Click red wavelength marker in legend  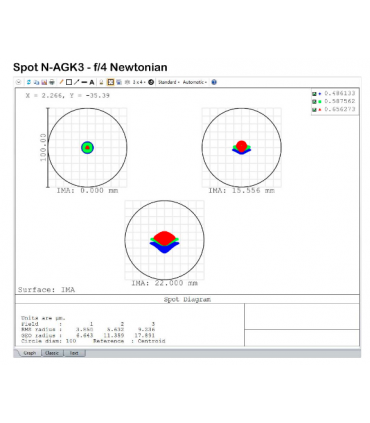tap(320, 110)
